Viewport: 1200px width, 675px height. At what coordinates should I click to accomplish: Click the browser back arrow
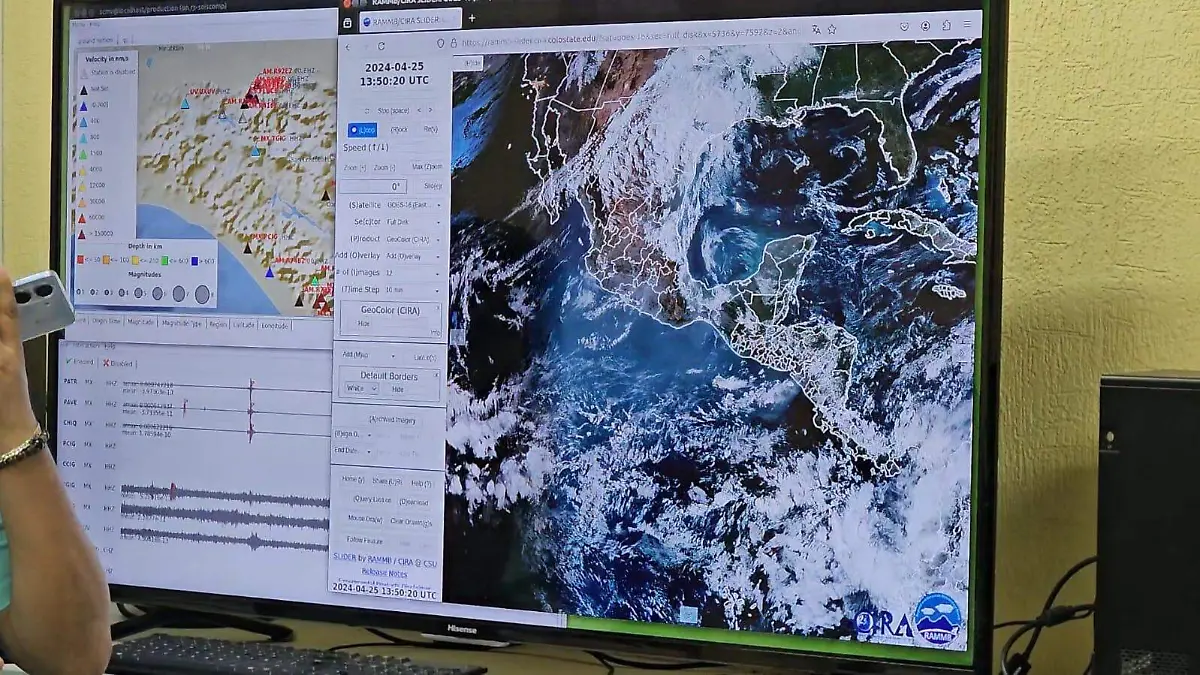348,46
